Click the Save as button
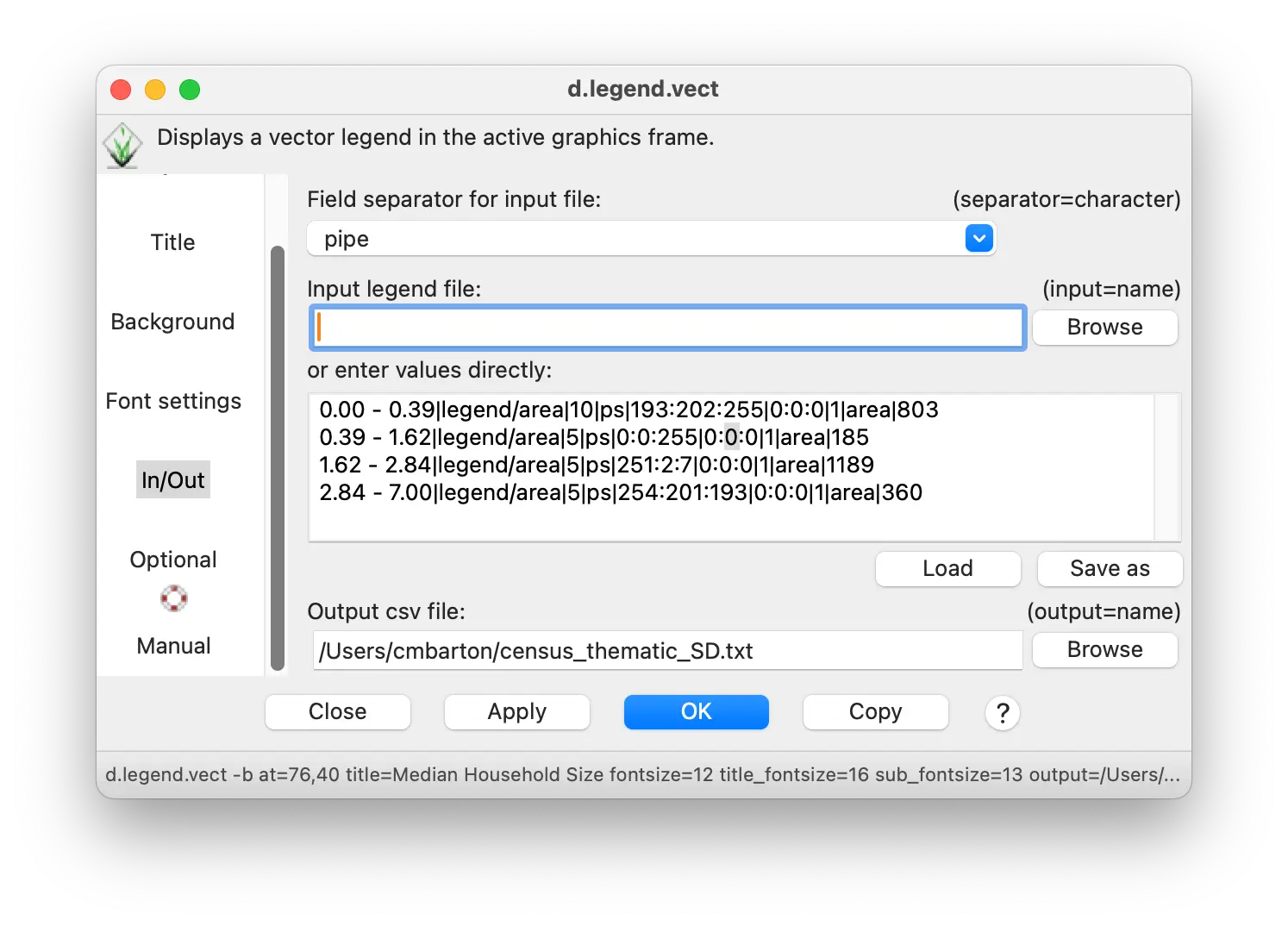The image size is (1288, 926). tap(1110, 569)
